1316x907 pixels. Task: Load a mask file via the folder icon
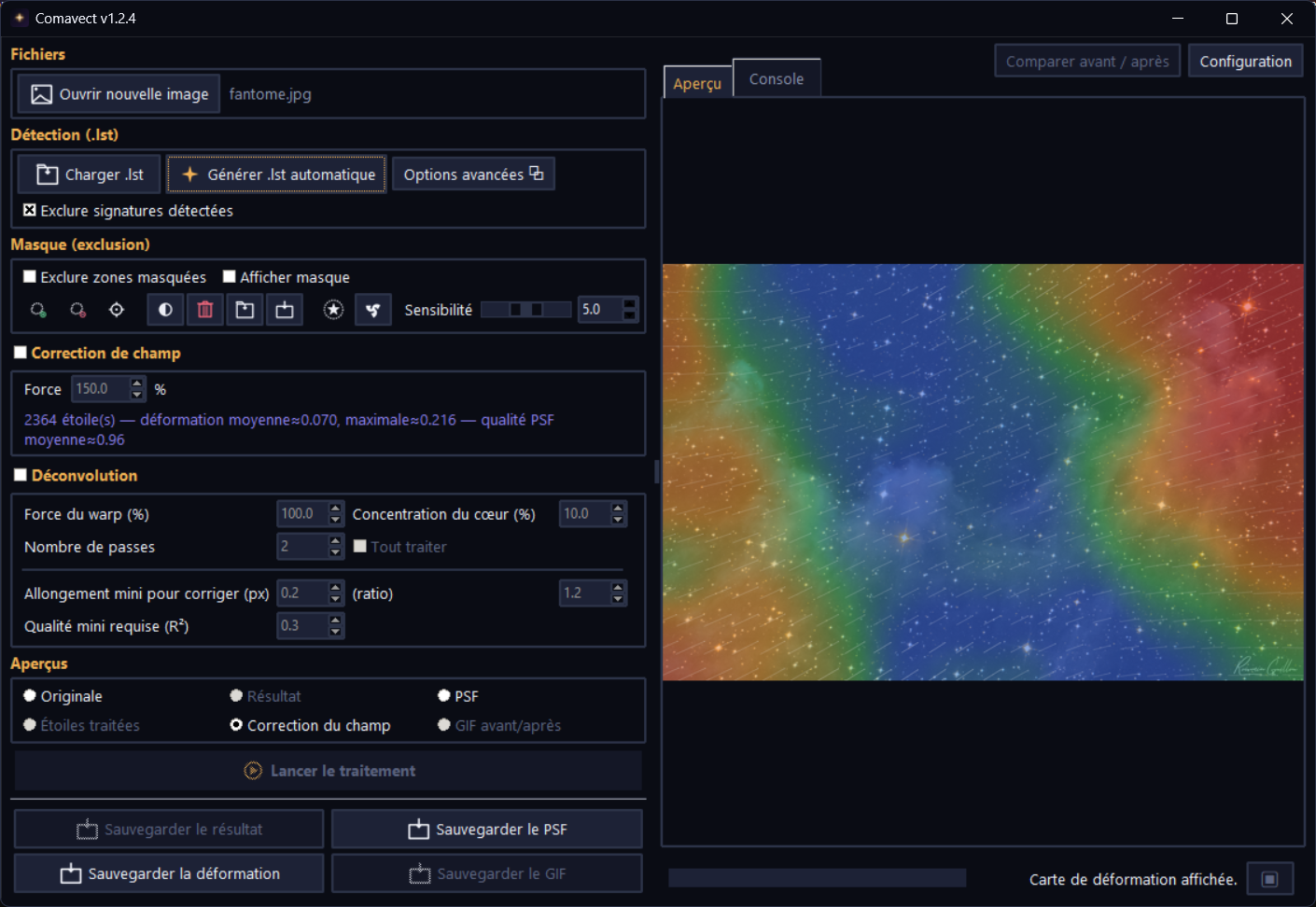[x=245, y=310]
